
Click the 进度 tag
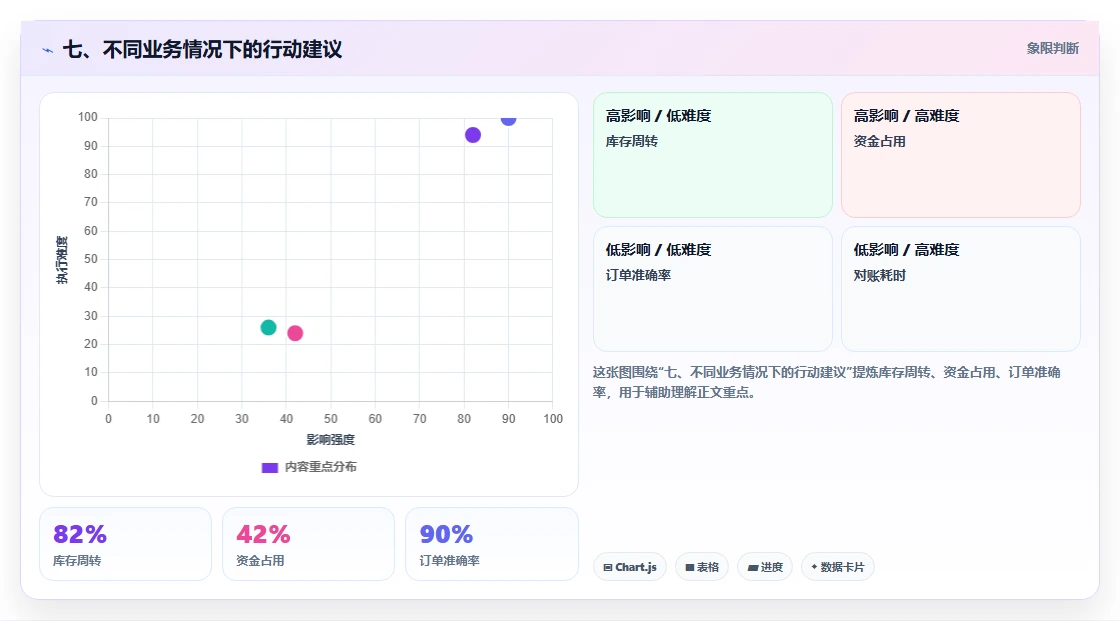click(x=765, y=567)
